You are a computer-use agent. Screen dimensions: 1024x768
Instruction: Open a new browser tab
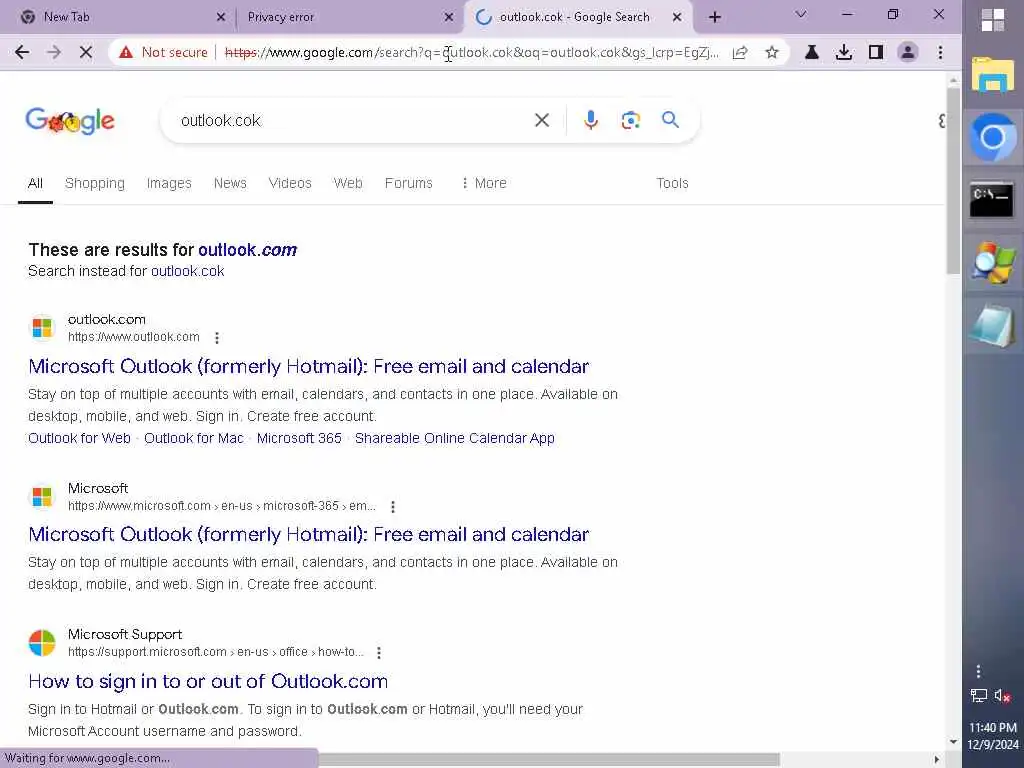[714, 17]
